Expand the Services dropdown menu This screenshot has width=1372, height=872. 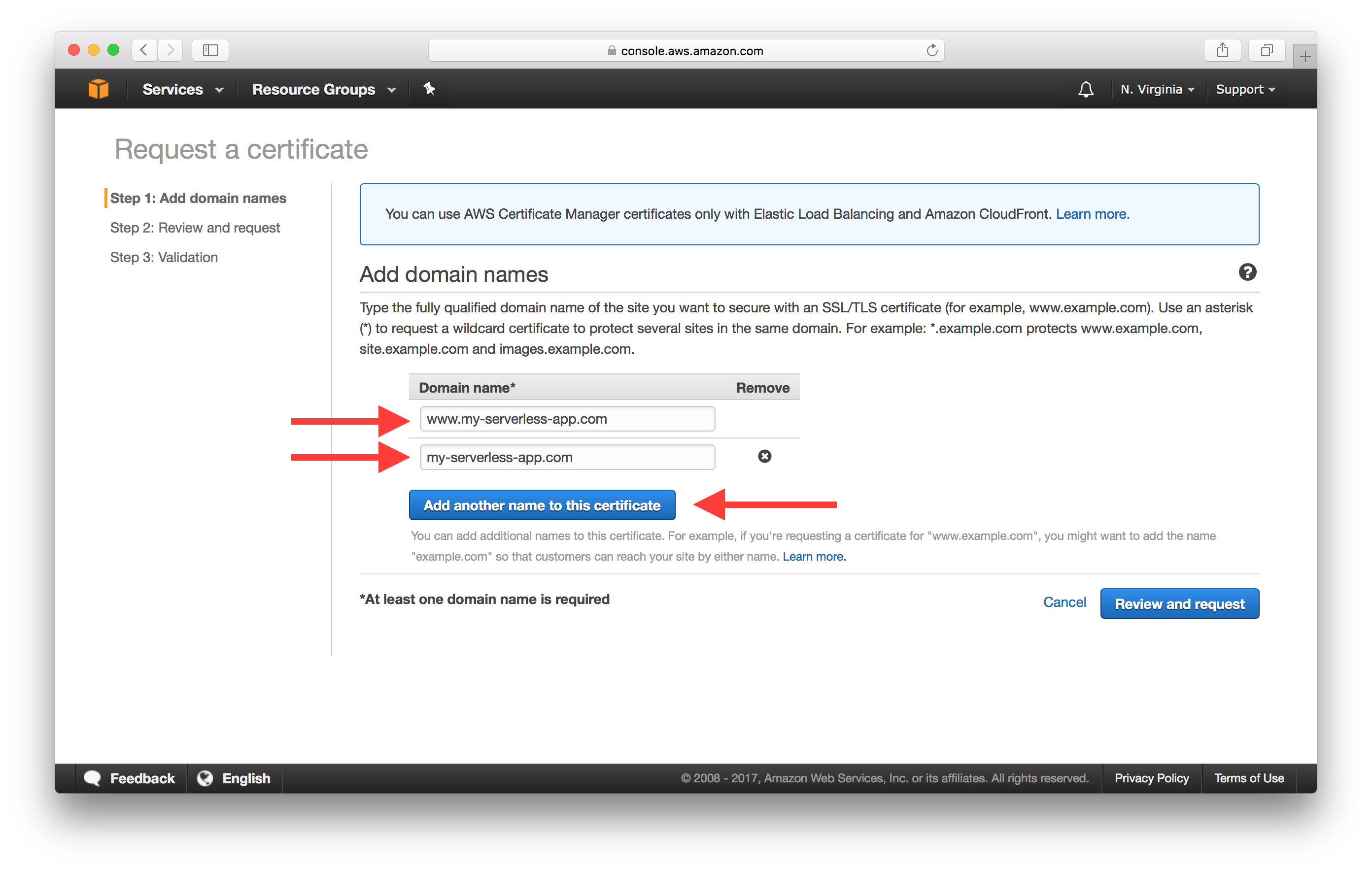pos(182,90)
